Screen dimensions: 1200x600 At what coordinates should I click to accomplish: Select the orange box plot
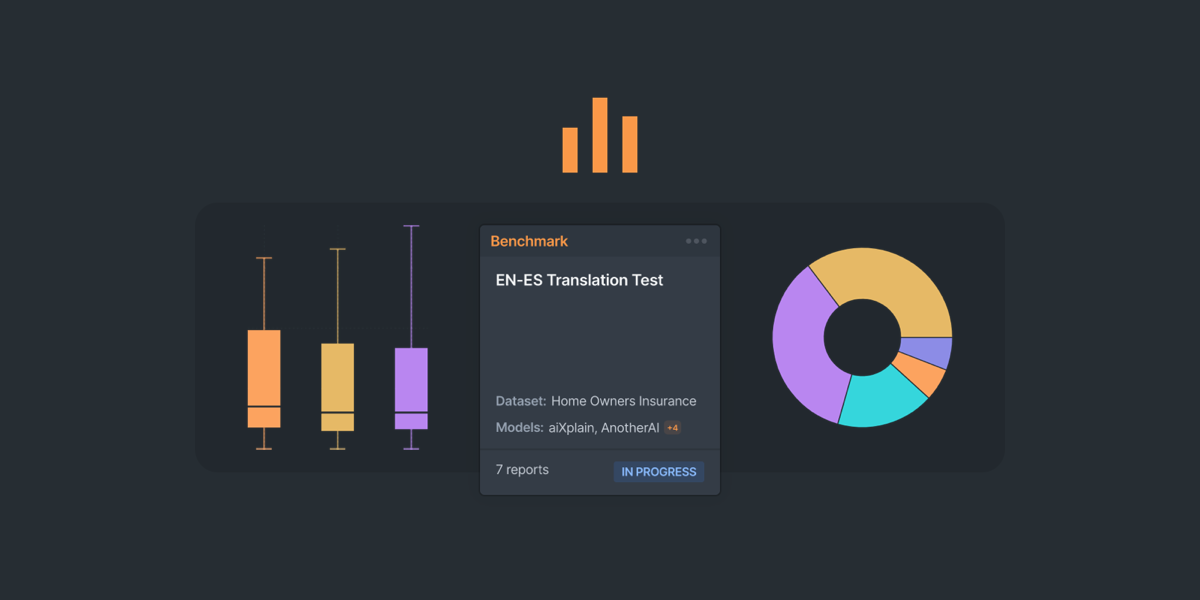click(x=264, y=378)
